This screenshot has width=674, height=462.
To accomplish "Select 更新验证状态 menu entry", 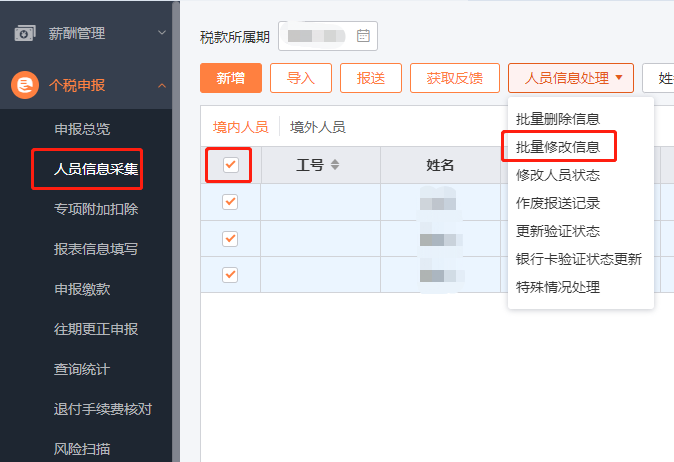I will (x=558, y=231).
